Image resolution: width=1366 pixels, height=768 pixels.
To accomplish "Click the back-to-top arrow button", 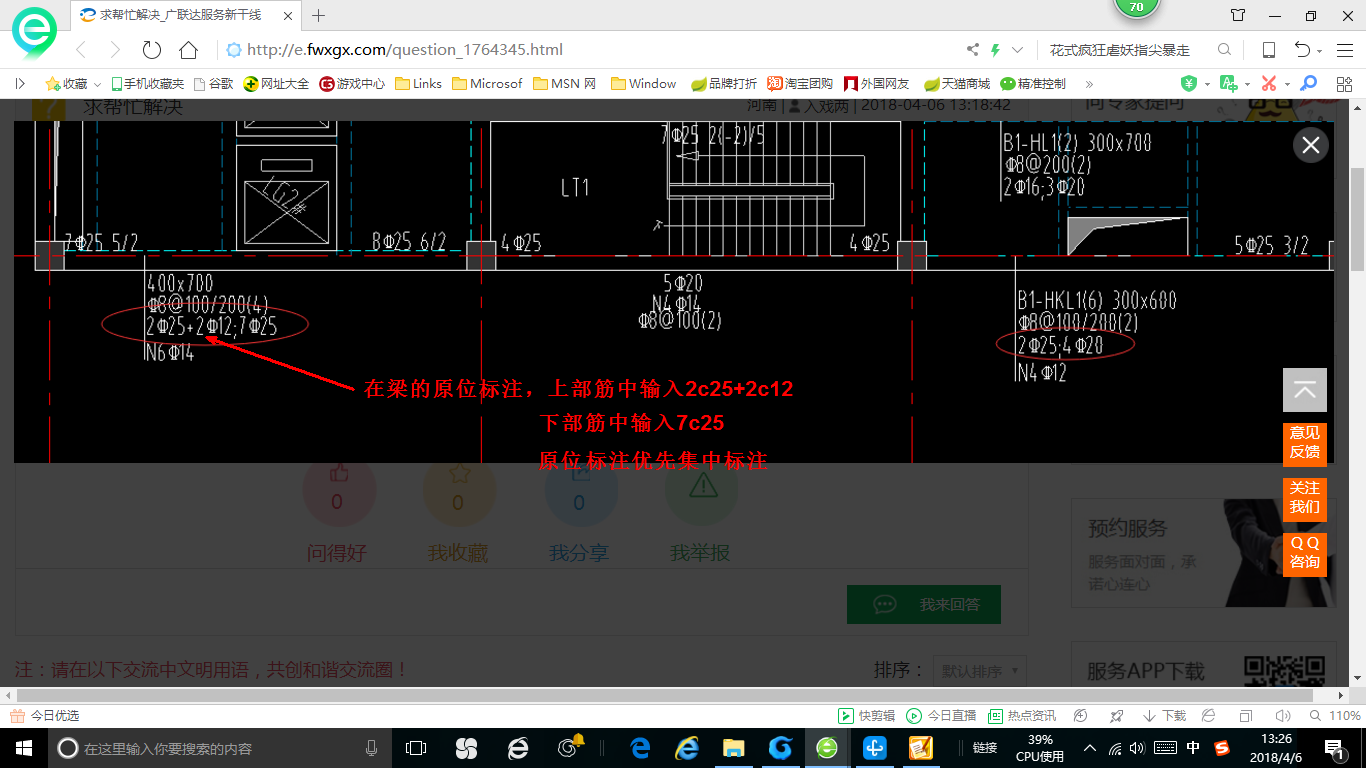I will pos(1305,390).
